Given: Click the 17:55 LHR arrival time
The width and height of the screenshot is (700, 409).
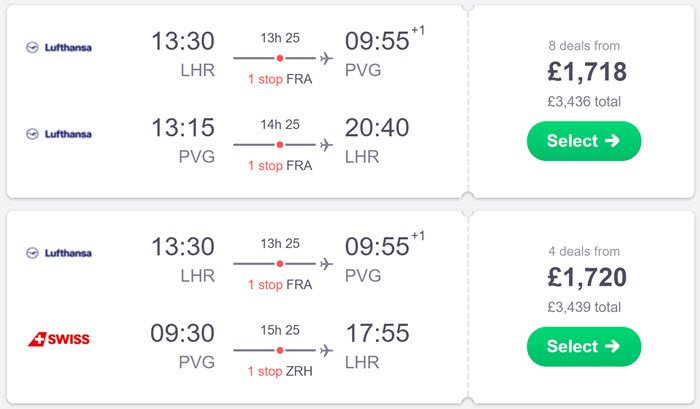Looking at the screenshot, I should click(x=377, y=333).
